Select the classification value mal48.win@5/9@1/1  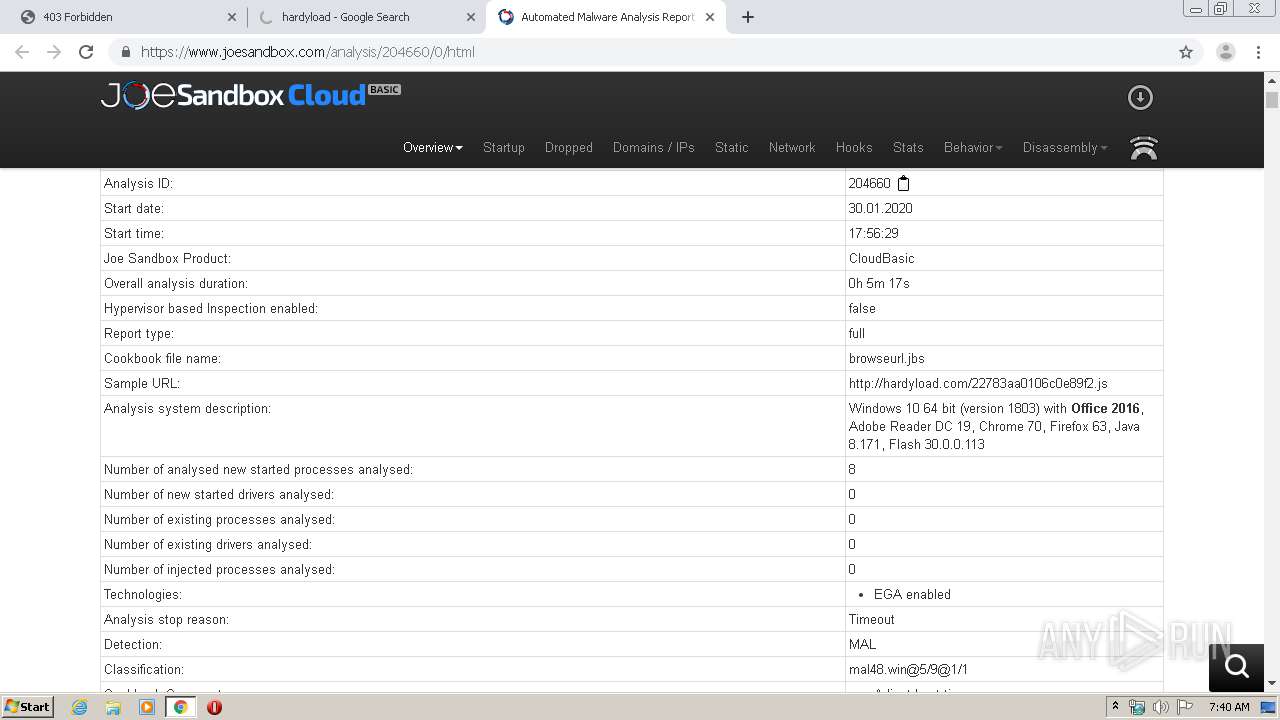[908, 669]
